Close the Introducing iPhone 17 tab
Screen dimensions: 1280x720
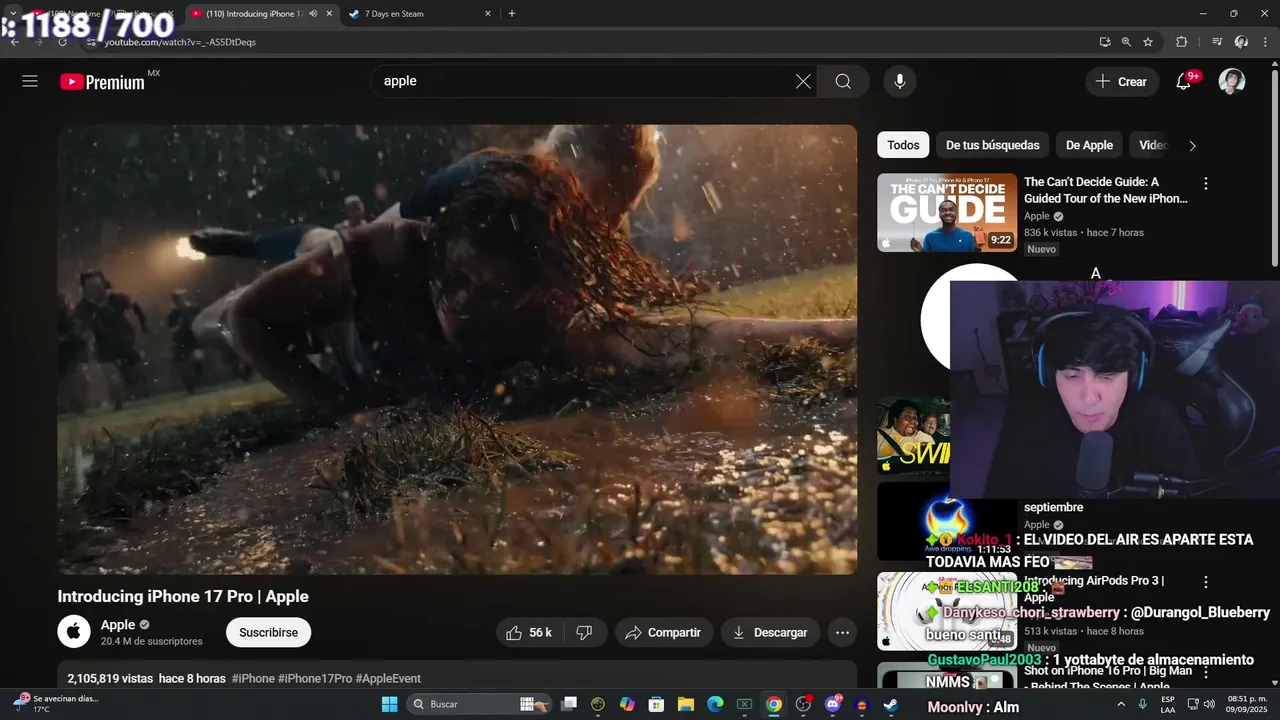(329, 14)
